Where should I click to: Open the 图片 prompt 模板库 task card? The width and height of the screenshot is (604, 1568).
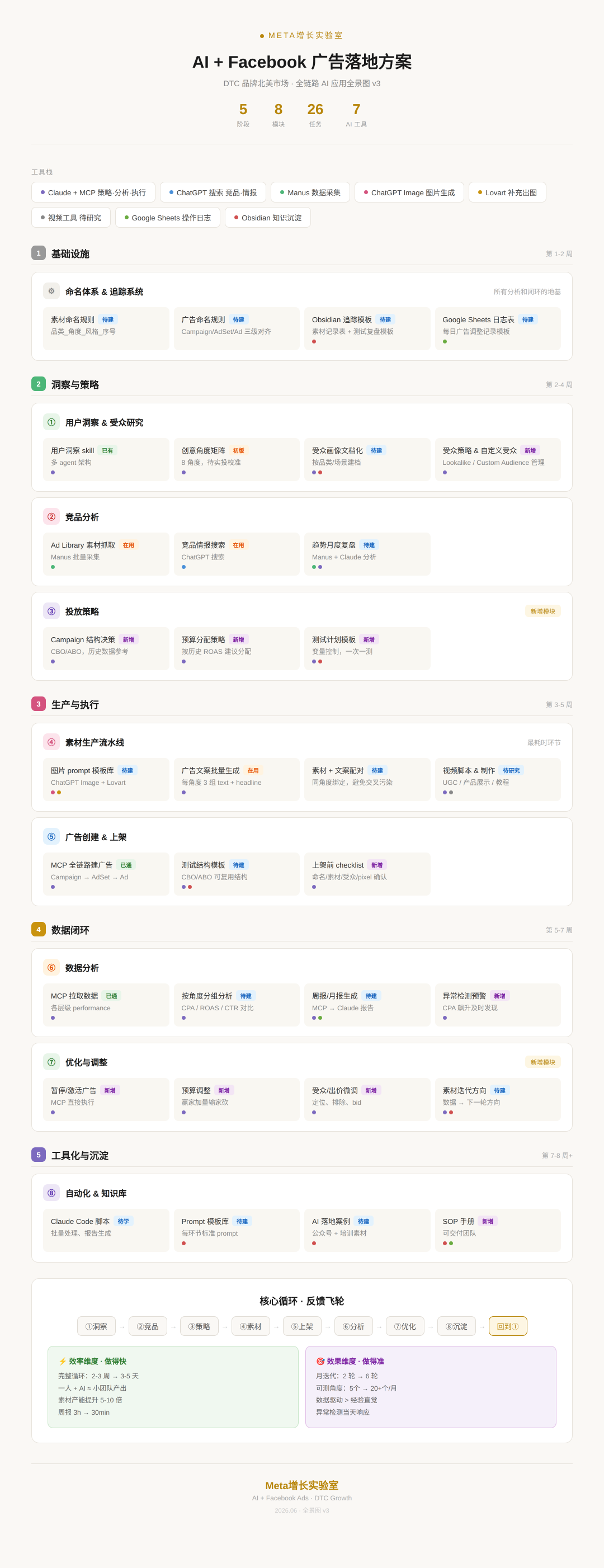[106, 779]
